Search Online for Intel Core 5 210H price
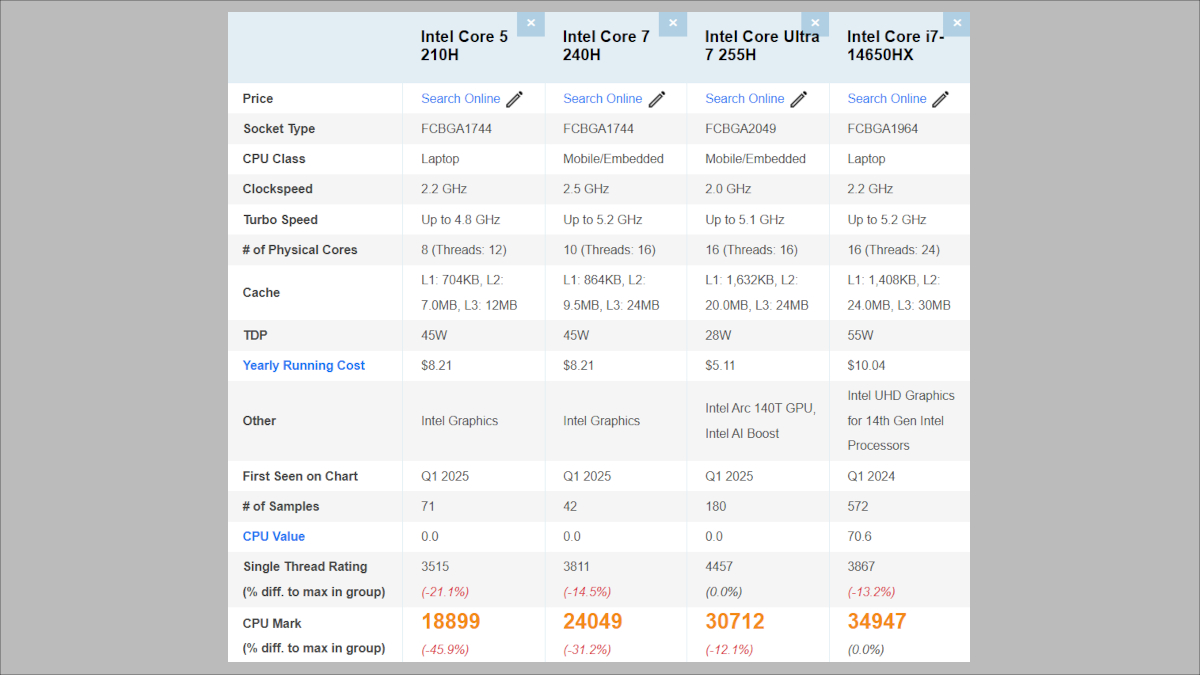Image resolution: width=1200 pixels, height=675 pixels. click(x=460, y=98)
